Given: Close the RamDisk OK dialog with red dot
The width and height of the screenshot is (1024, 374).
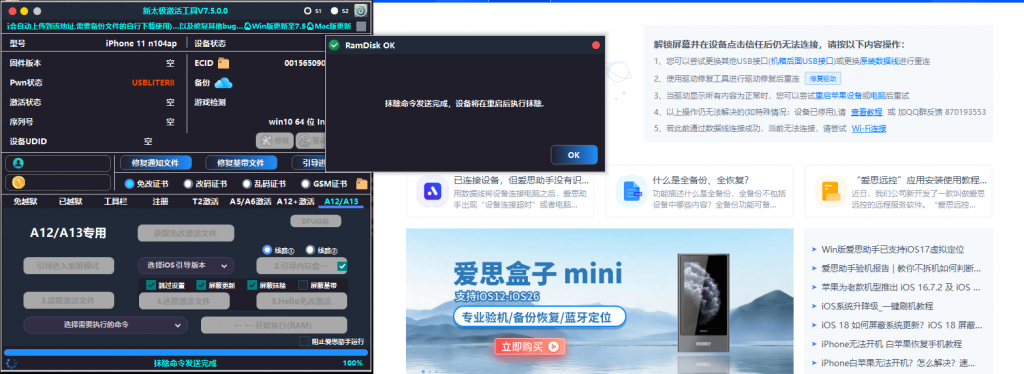Looking at the screenshot, I should pyautogui.click(x=596, y=45).
